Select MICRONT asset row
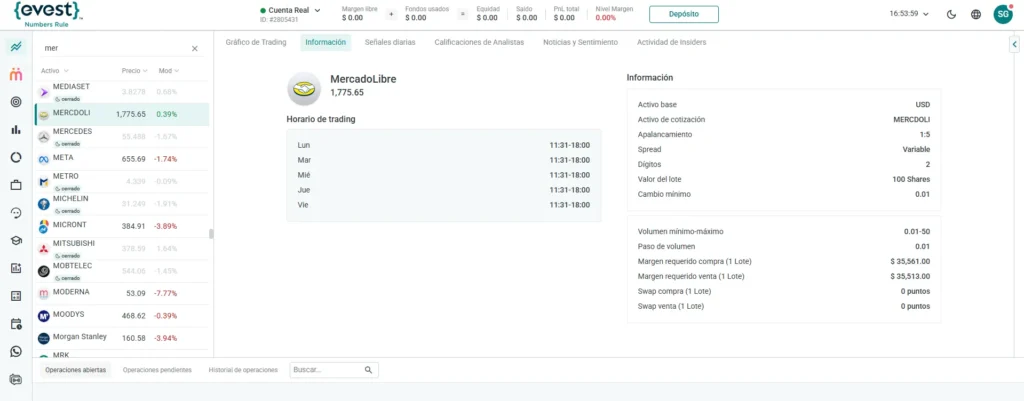This screenshot has height=401, width=1024. tap(122, 227)
